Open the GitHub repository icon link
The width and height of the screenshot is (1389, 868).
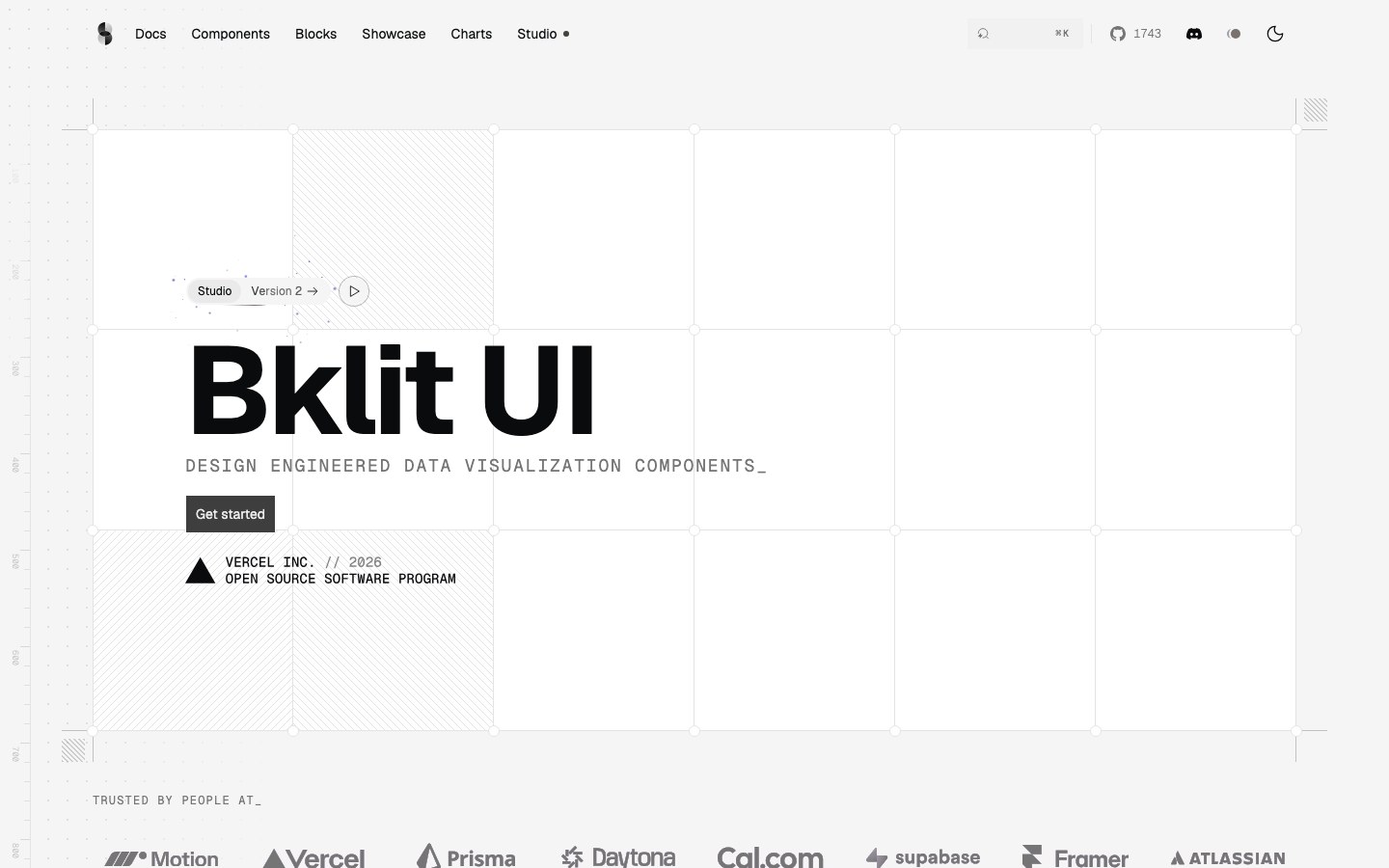(x=1118, y=34)
